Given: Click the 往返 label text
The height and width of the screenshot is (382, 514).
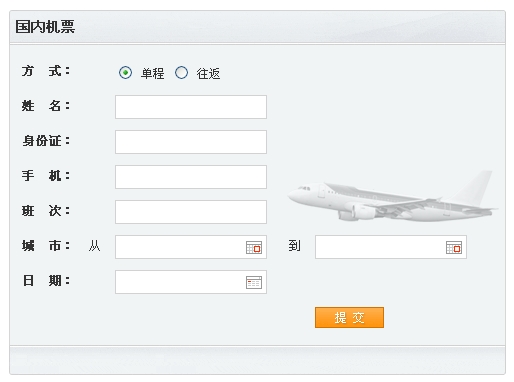Looking at the screenshot, I should point(208,73).
